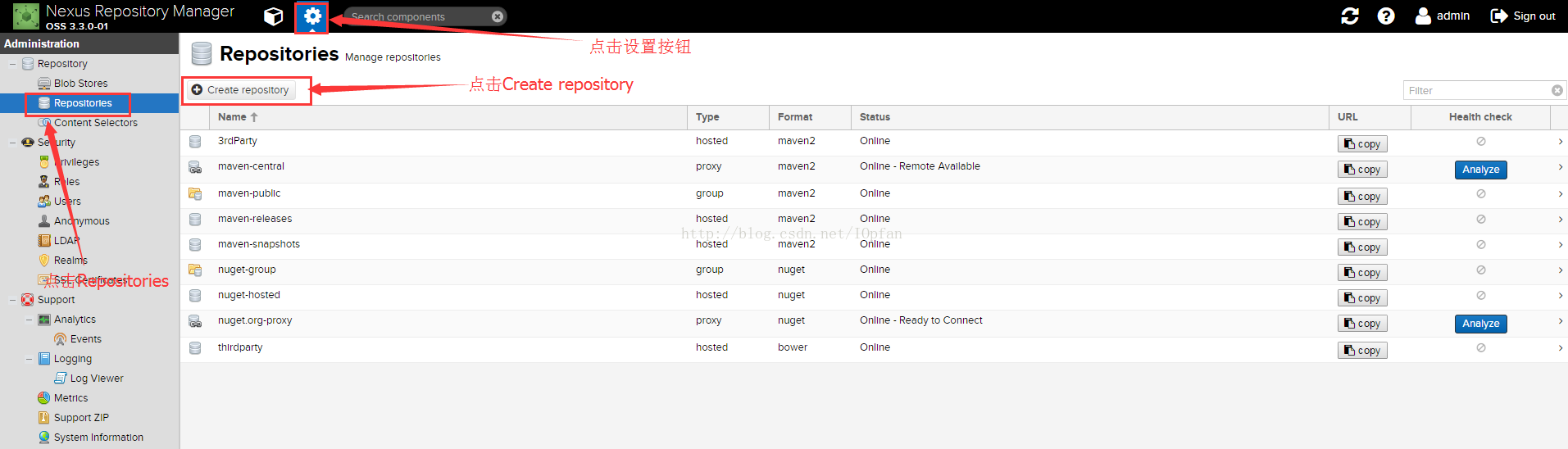Copy URL for maven-public repository
Screen dimensions: 1568x449
[x=1362, y=197]
